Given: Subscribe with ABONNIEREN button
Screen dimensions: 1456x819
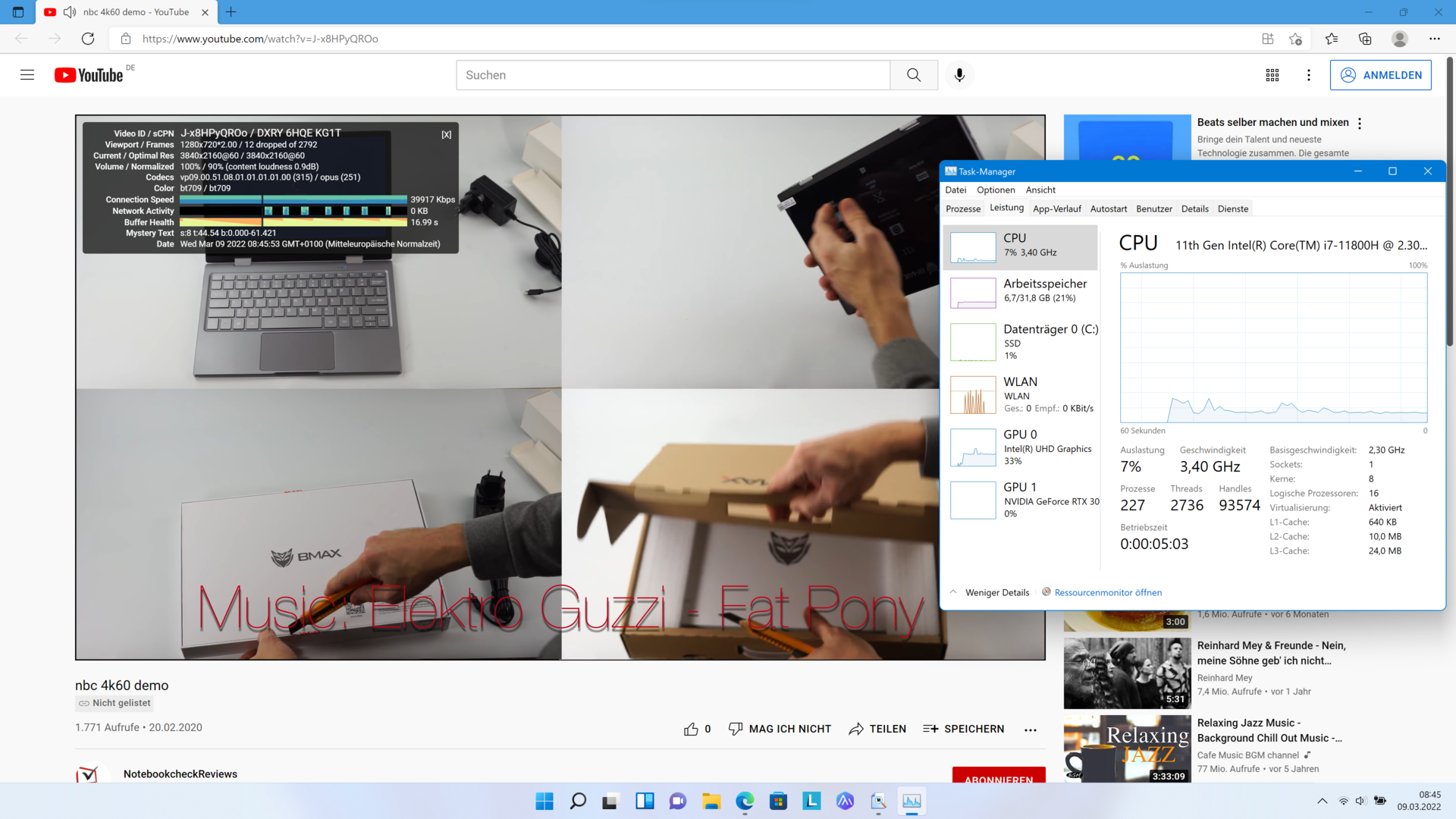Looking at the screenshot, I should click(999, 777).
